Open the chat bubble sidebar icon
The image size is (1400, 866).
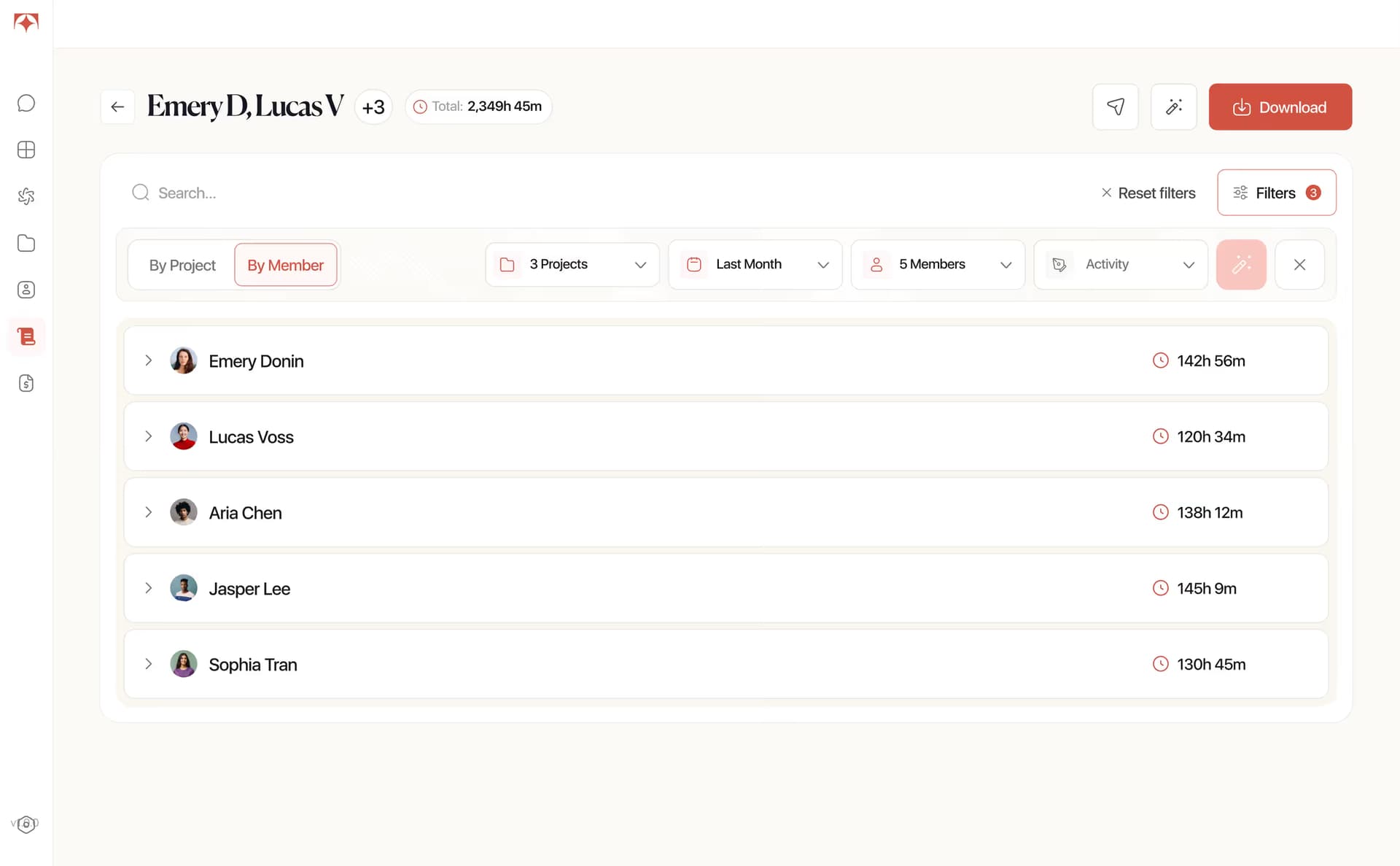[x=26, y=103]
